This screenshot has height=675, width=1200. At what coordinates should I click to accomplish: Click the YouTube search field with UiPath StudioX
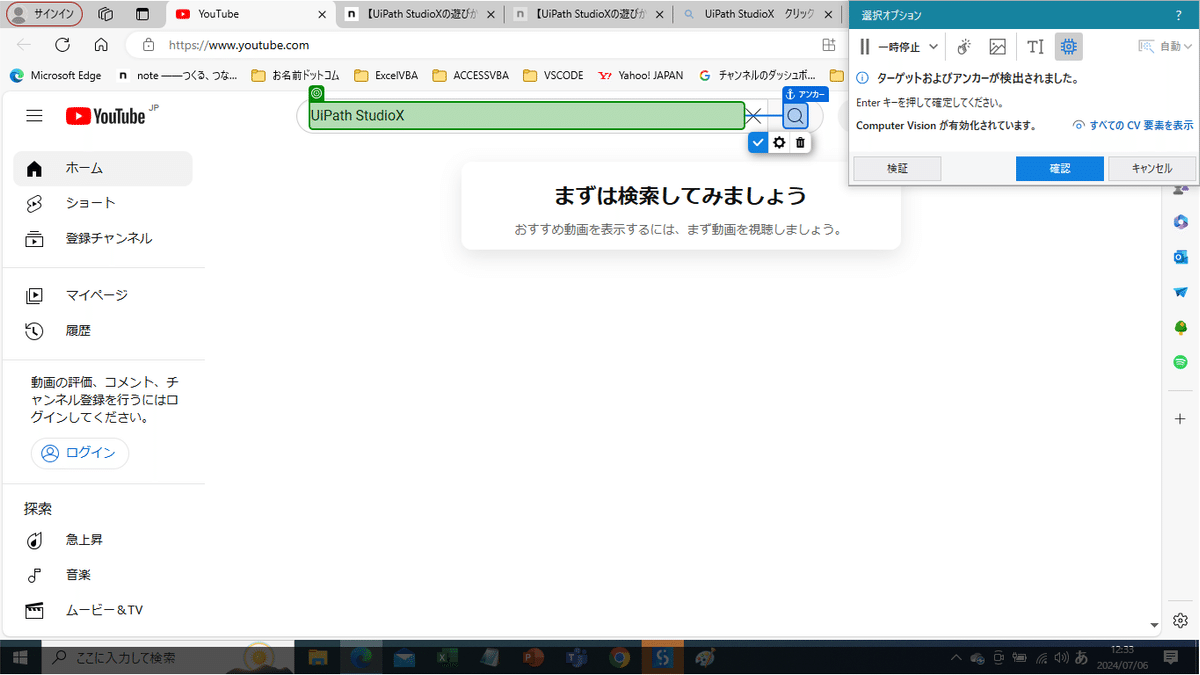526,116
